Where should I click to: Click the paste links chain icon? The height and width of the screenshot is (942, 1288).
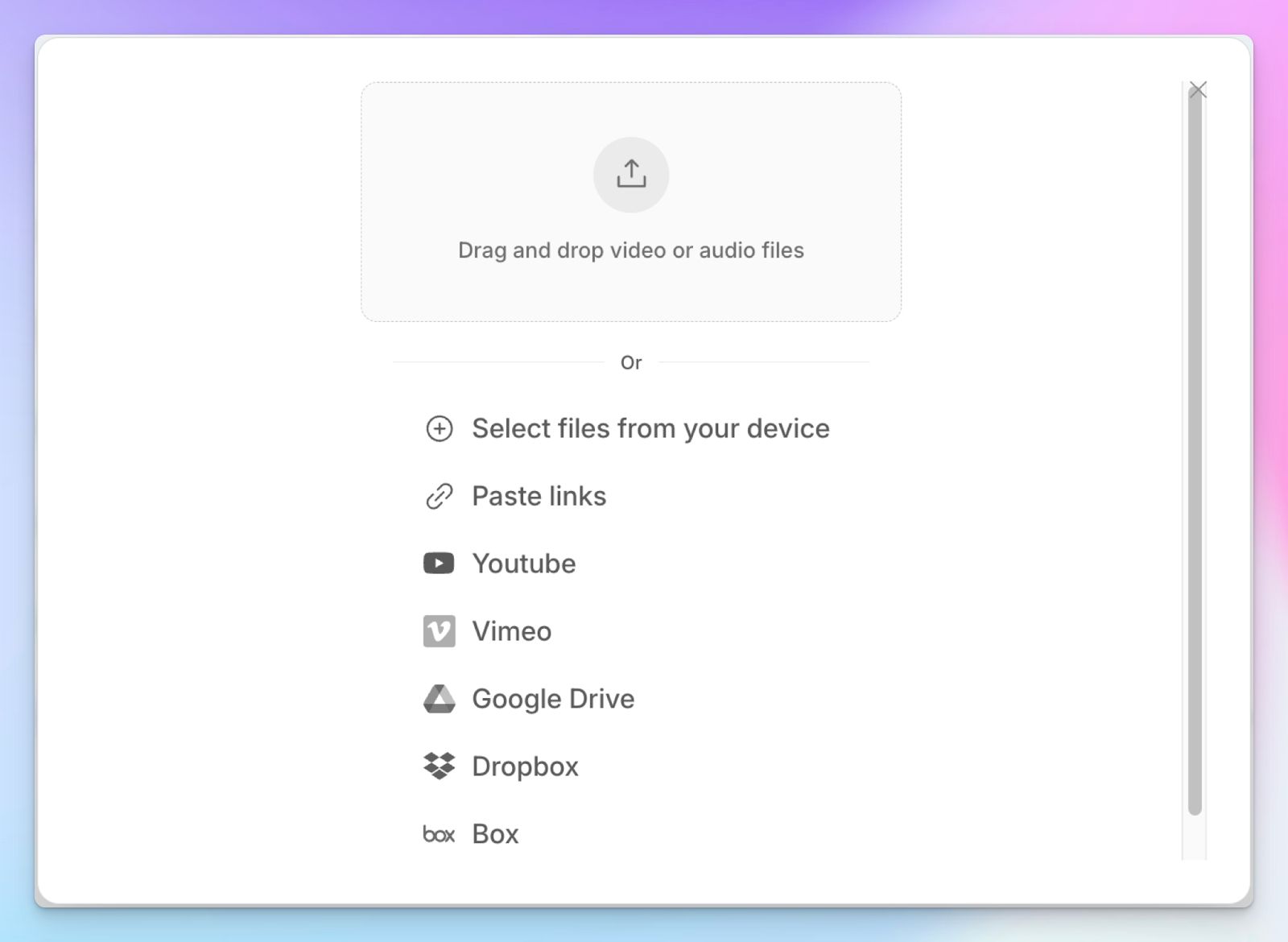[439, 496]
